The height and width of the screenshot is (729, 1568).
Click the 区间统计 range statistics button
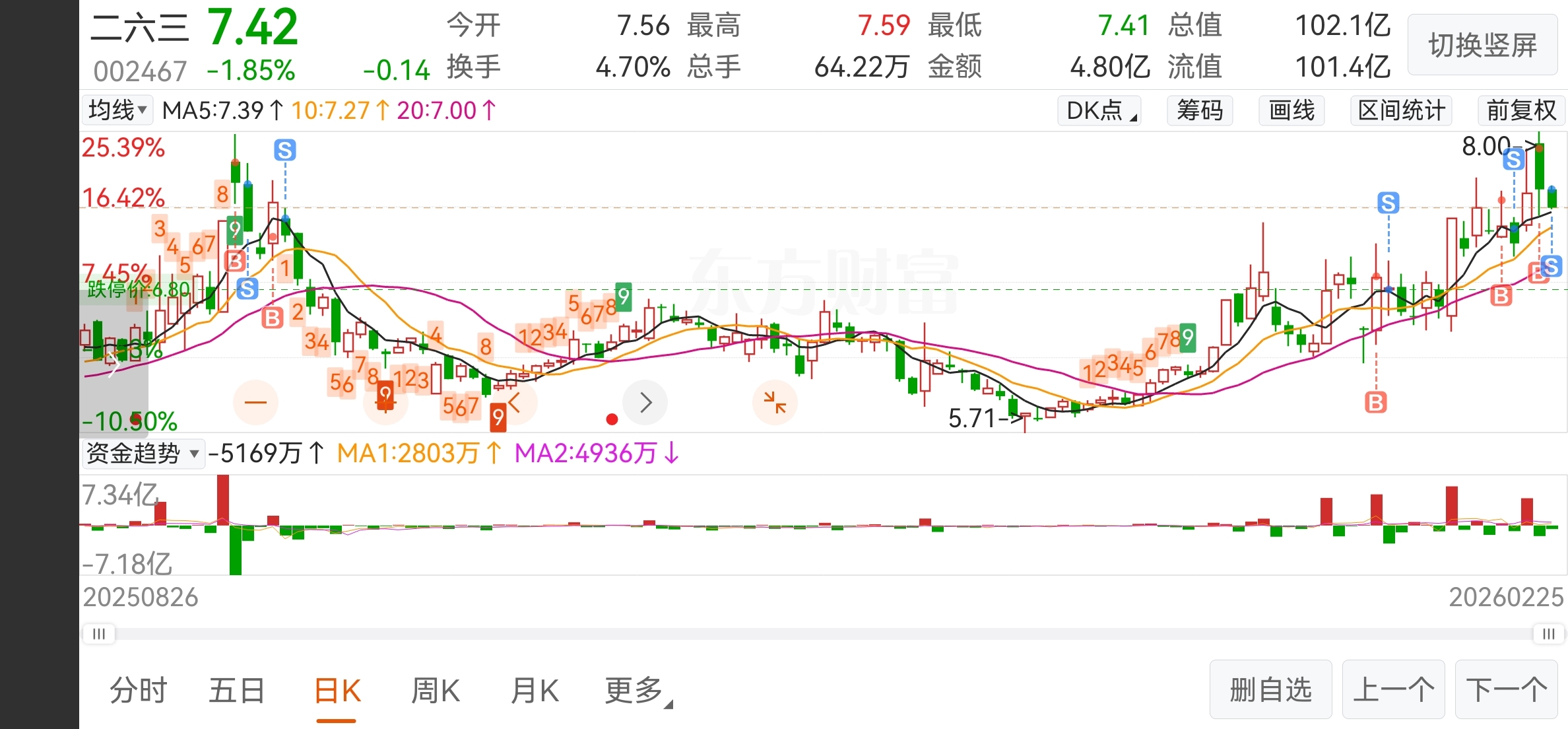tap(1401, 110)
